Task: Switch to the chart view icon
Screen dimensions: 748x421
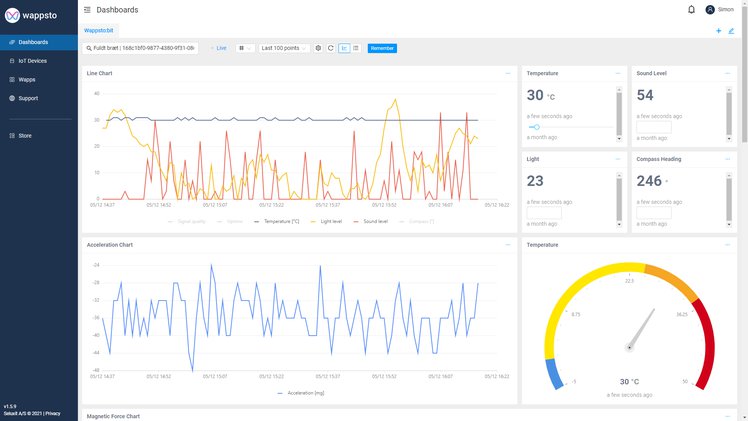Action: click(x=344, y=48)
